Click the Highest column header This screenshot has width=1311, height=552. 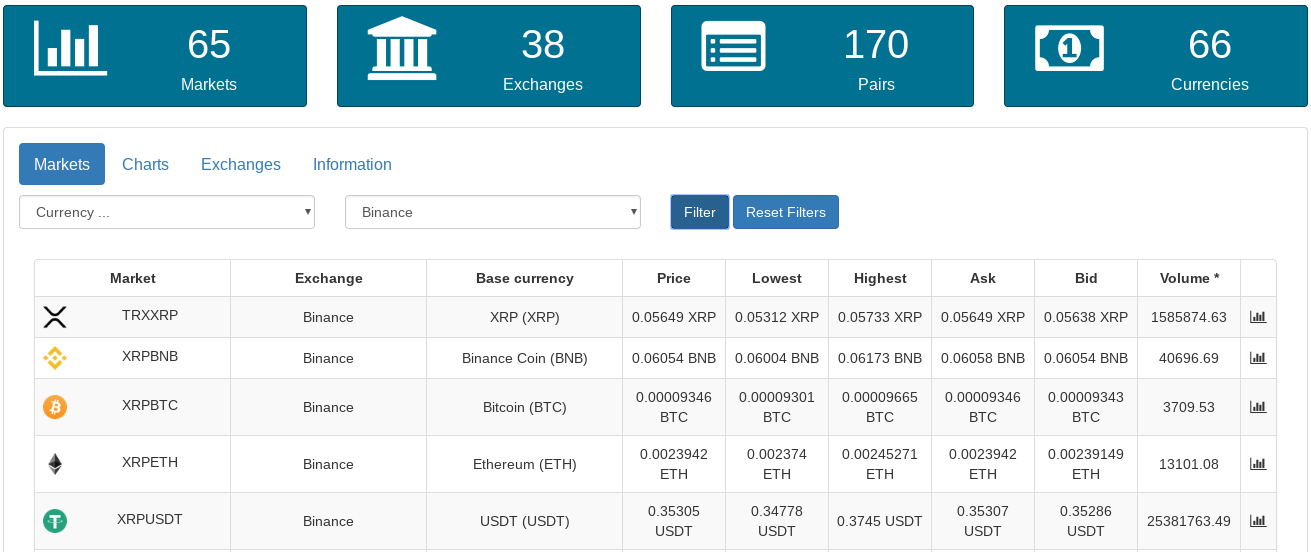pyautogui.click(x=880, y=278)
